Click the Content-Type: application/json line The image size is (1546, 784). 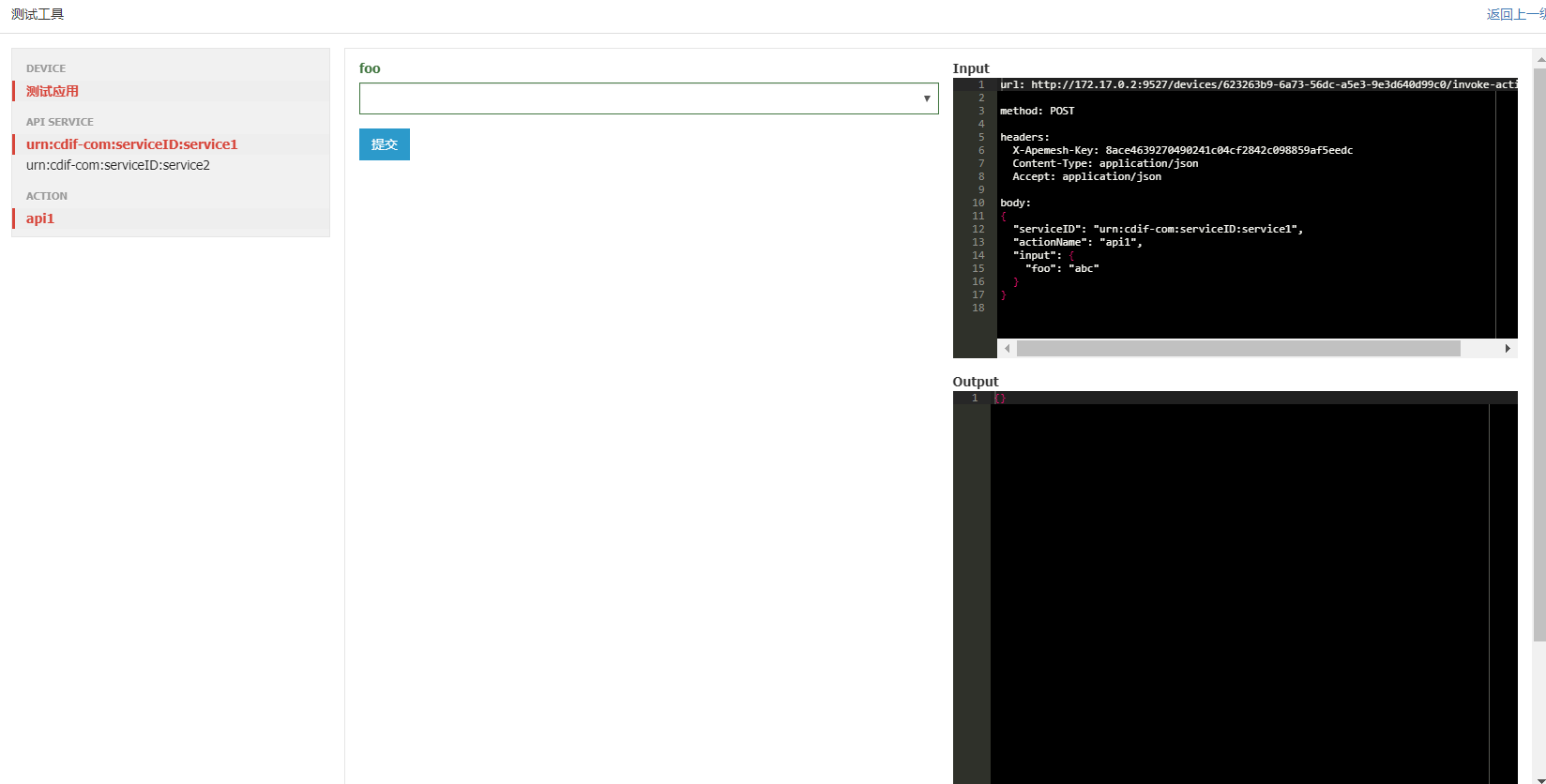pos(1105,163)
